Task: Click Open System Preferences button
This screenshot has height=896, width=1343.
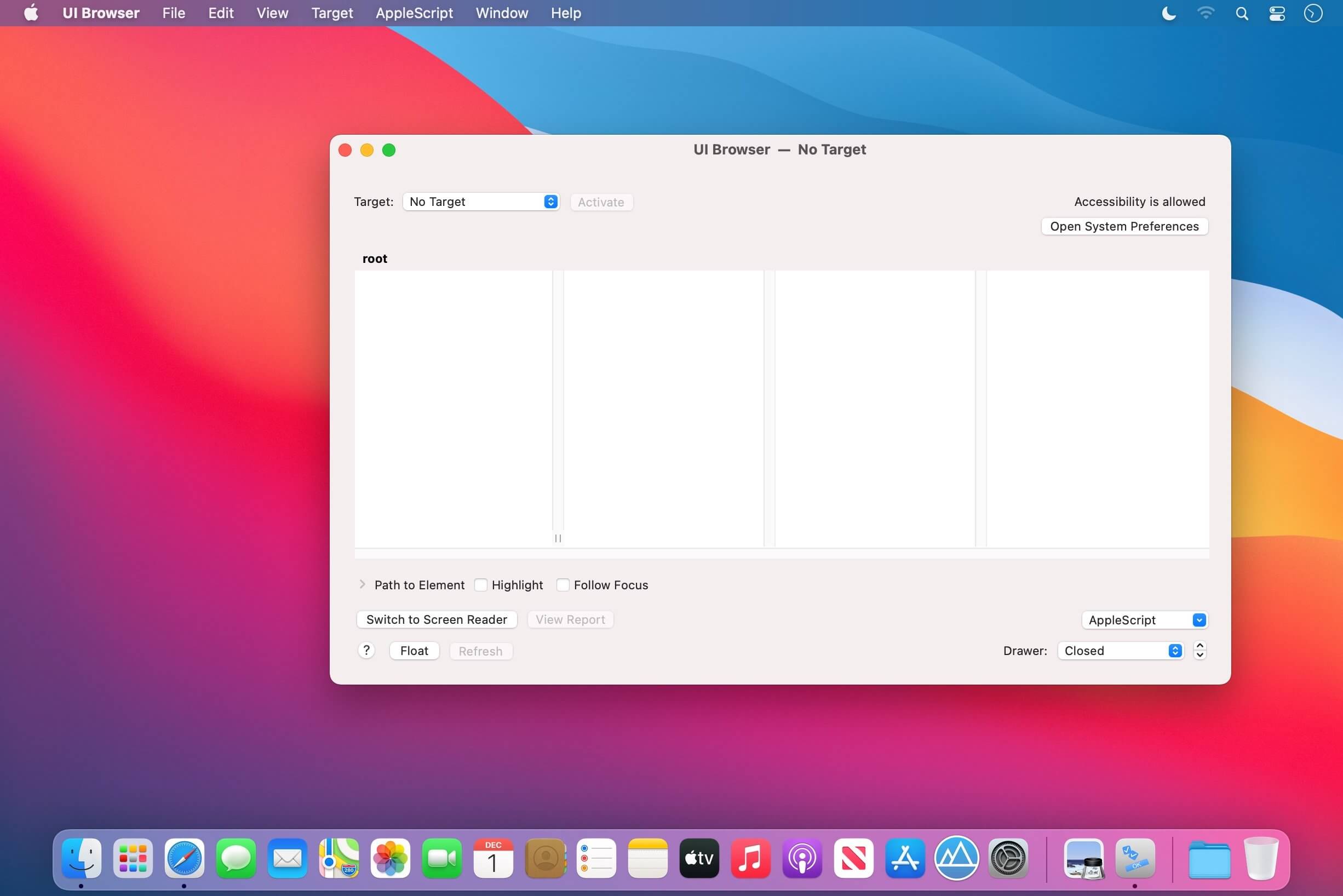Action: [1124, 226]
